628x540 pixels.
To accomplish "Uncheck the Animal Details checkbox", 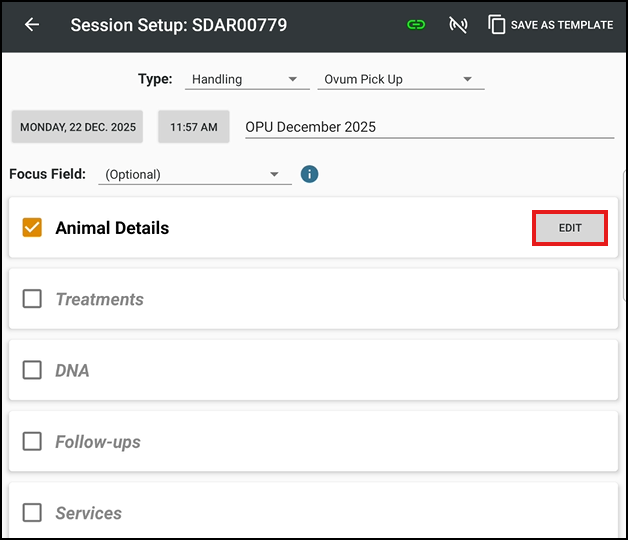I will [x=32, y=228].
